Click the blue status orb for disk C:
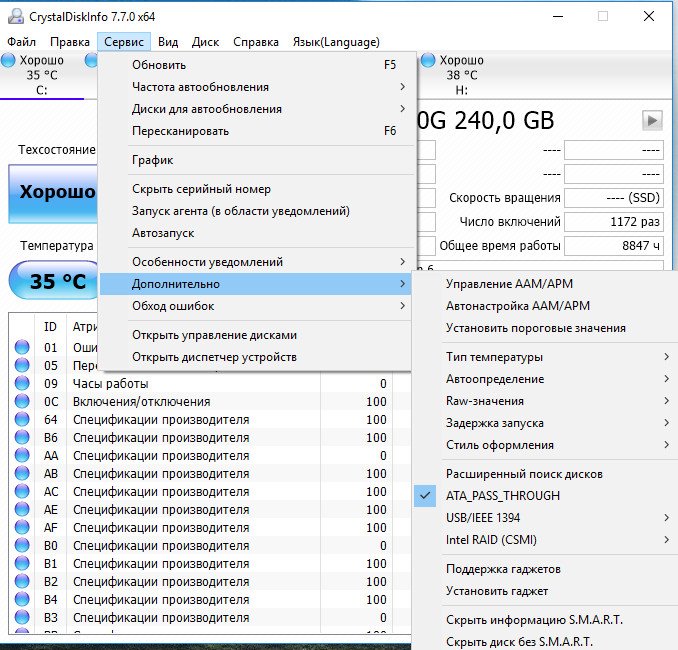This screenshot has width=678, height=650. 8,60
